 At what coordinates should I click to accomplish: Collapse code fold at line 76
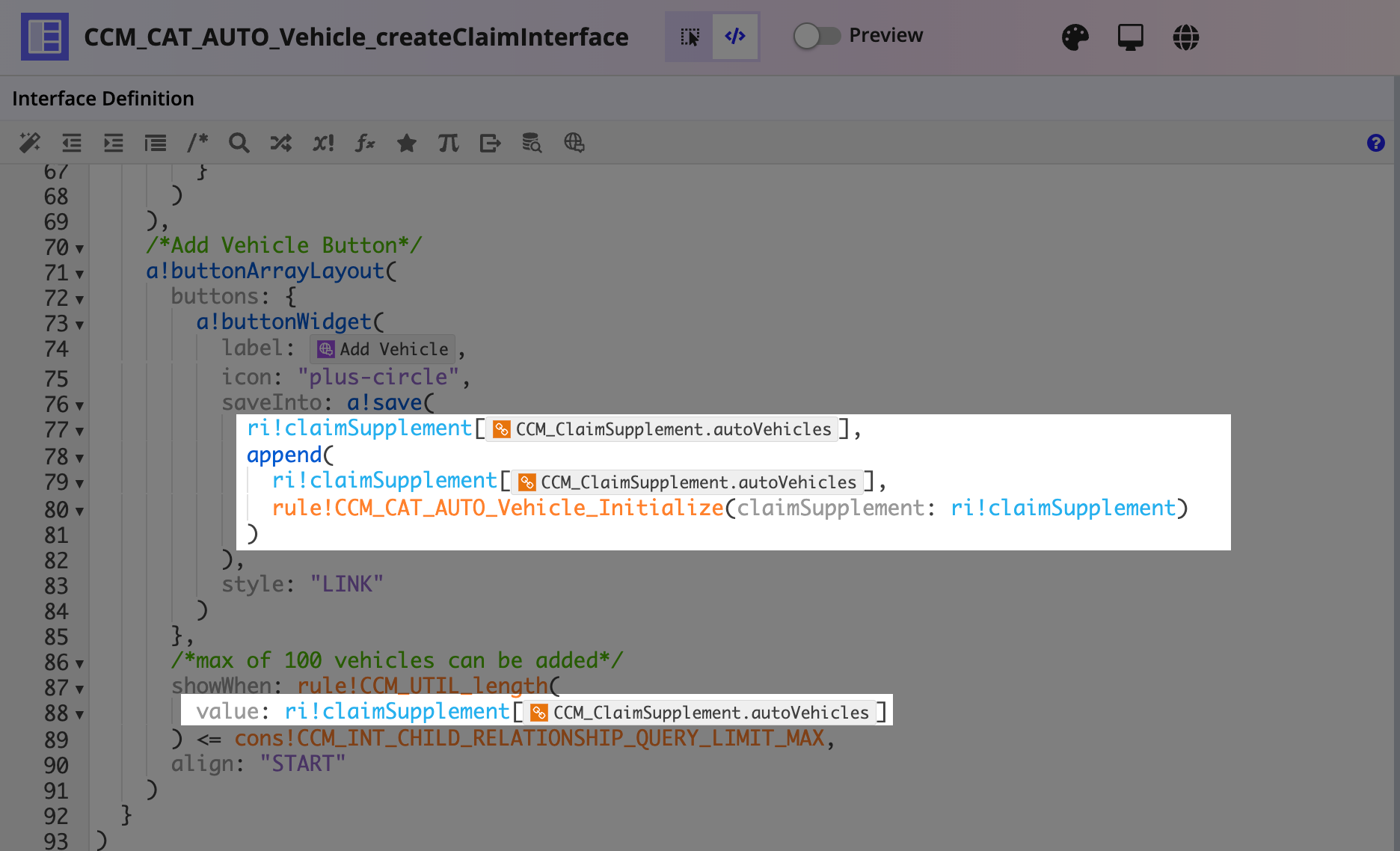(x=79, y=406)
